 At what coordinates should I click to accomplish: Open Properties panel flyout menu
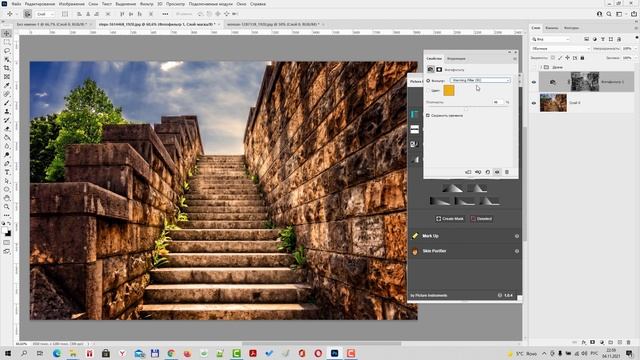pyautogui.click(x=515, y=59)
